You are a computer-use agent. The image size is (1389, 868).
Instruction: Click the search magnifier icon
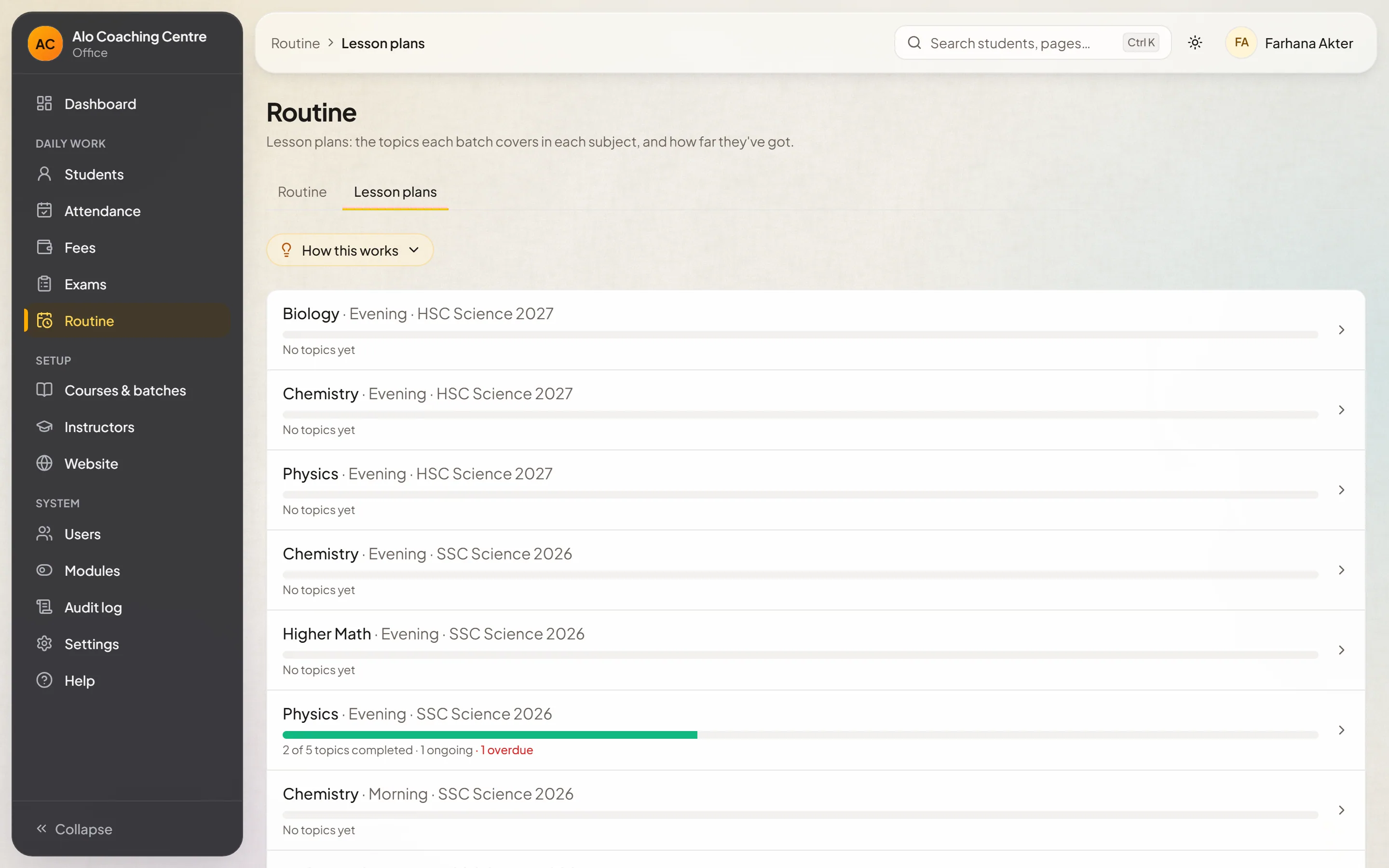click(914, 42)
